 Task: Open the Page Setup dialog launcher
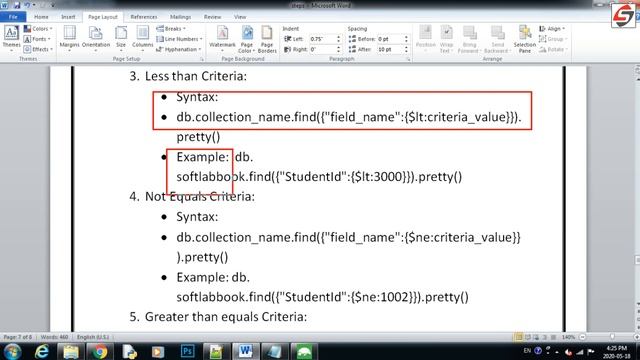point(202,59)
